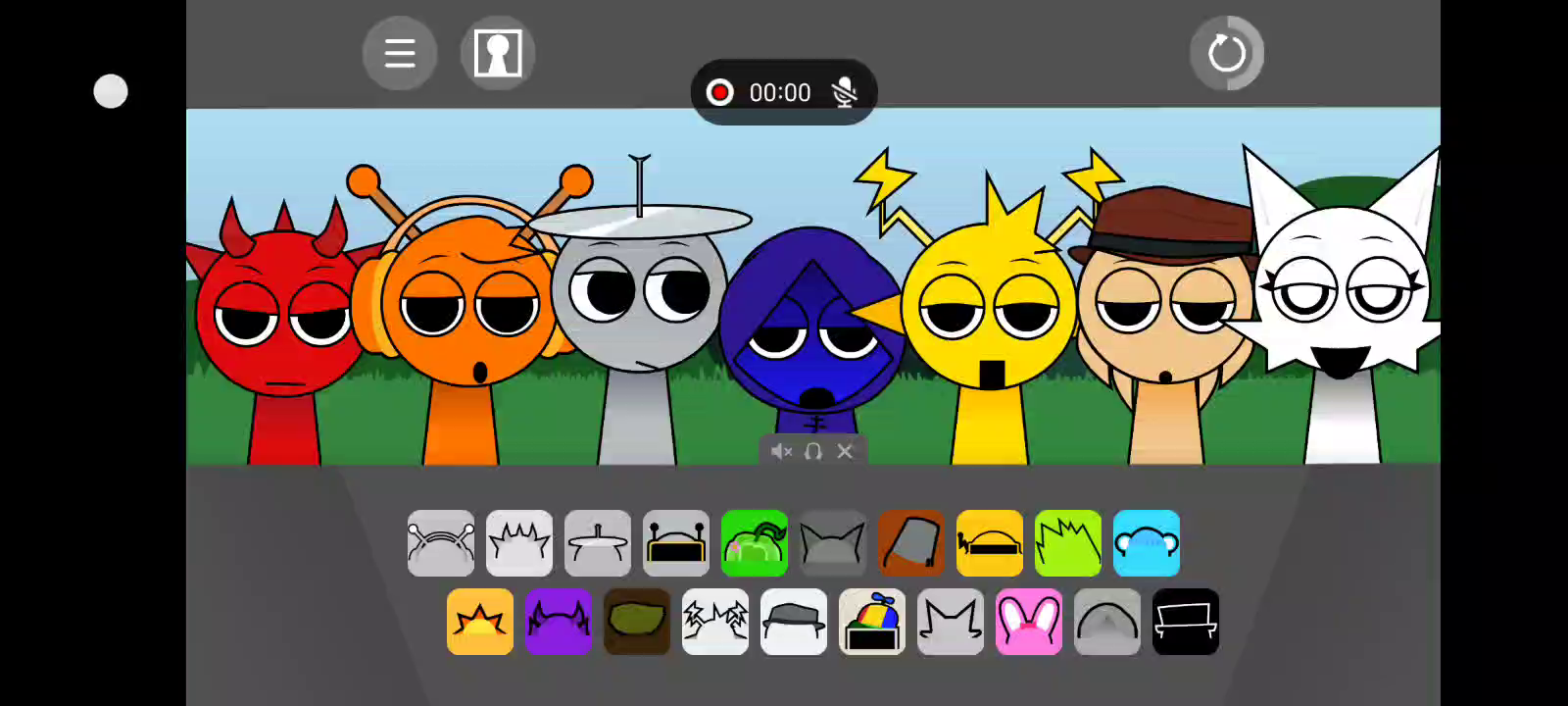The width and height of the screenshot is (1568, 706).
Task: Choose the cyan blue sound icon
Action: 1147,543
